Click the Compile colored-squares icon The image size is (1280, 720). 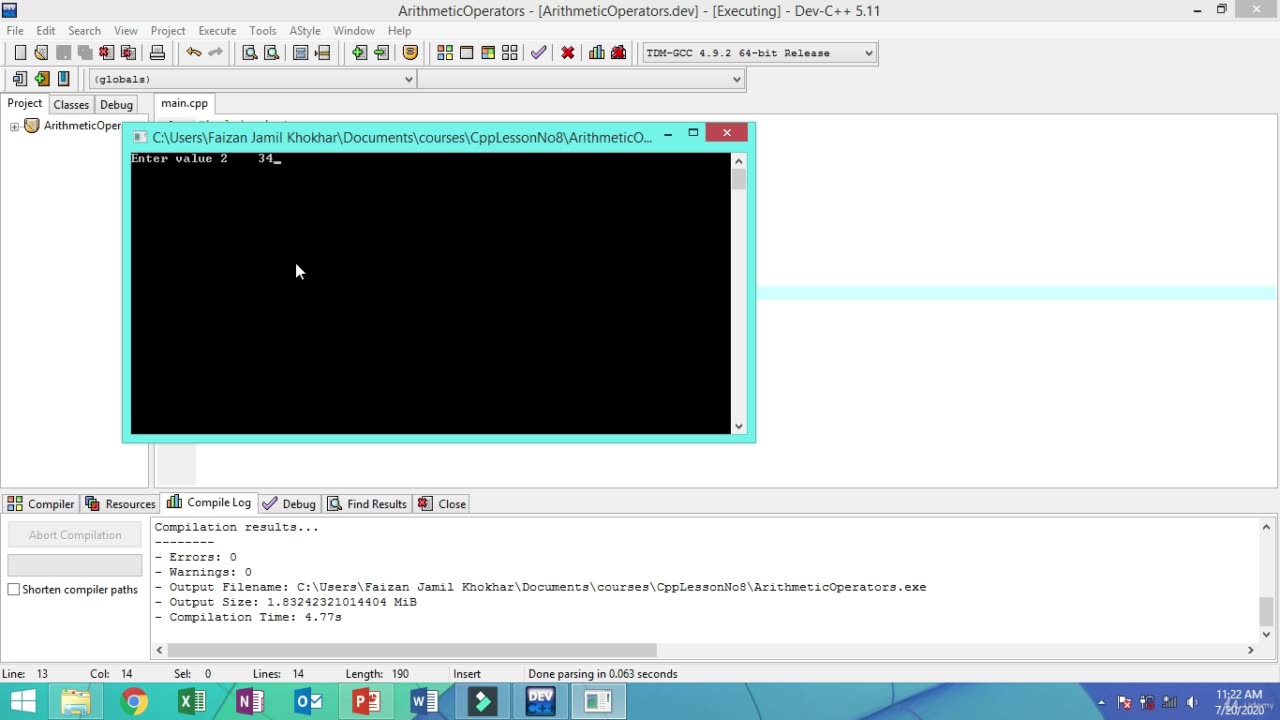coord(445,53)
